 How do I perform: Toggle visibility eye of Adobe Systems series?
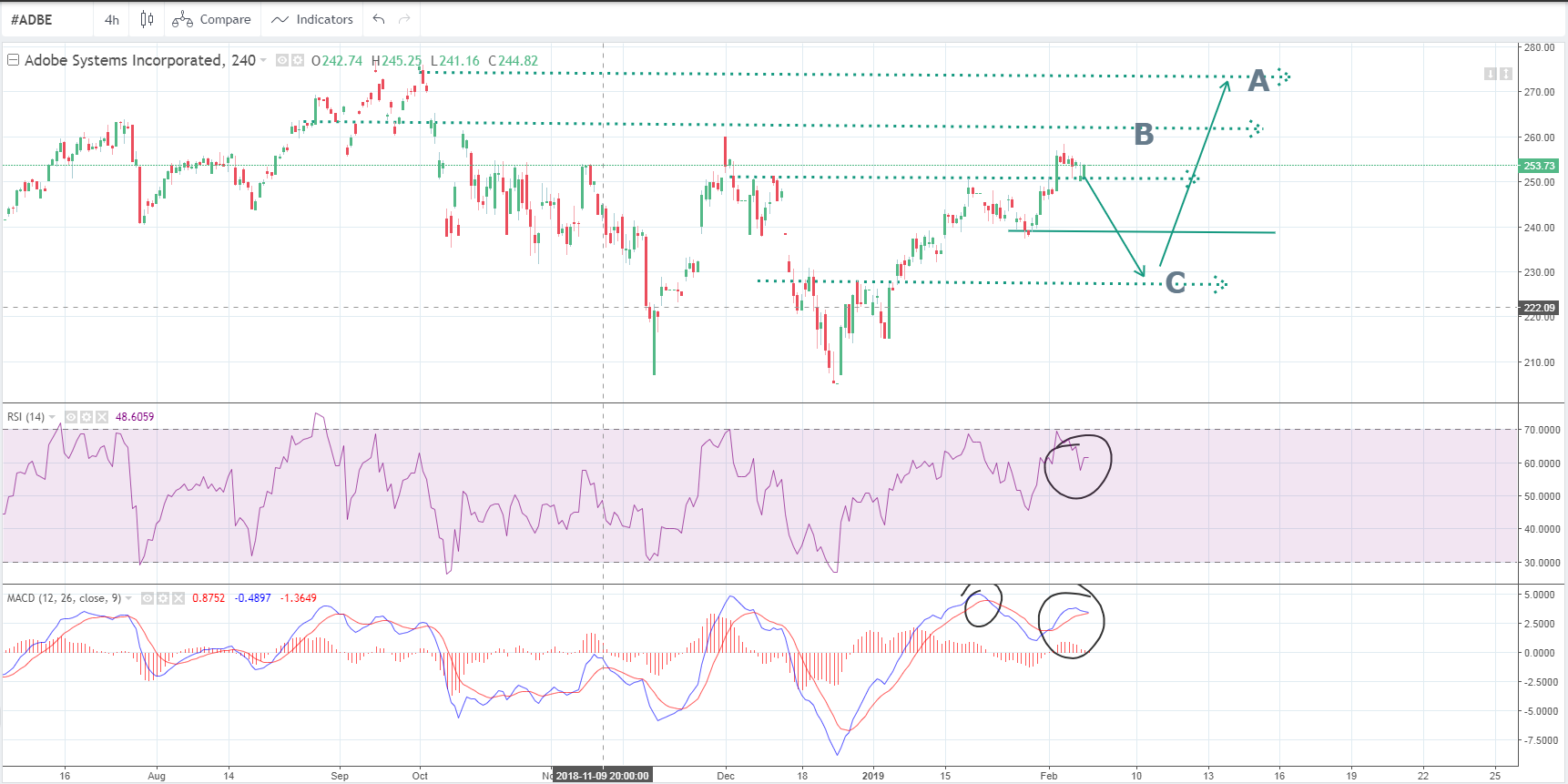pos(282,60)
